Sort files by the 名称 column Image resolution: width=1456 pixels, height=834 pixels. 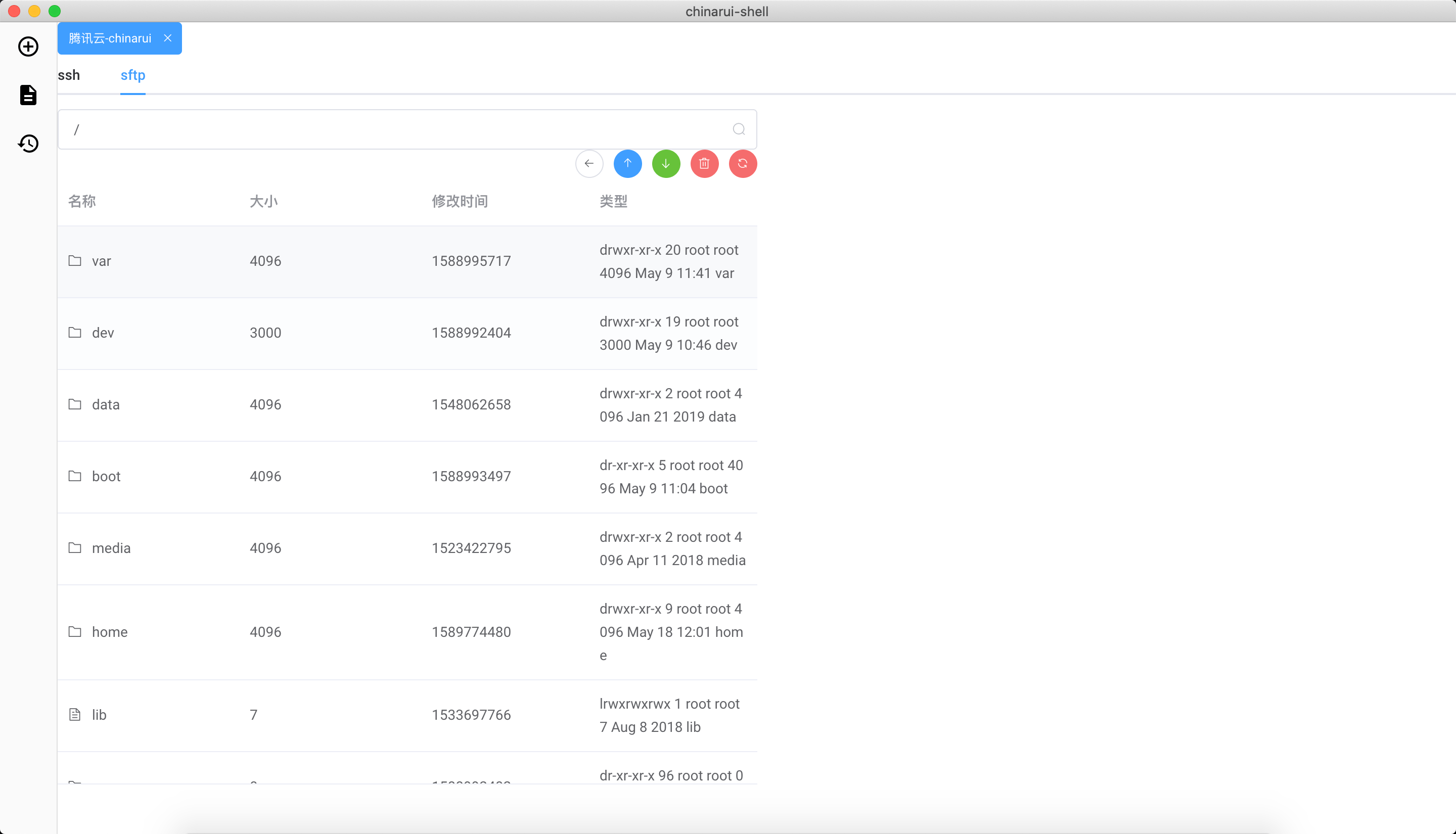[x=82, y=201]
